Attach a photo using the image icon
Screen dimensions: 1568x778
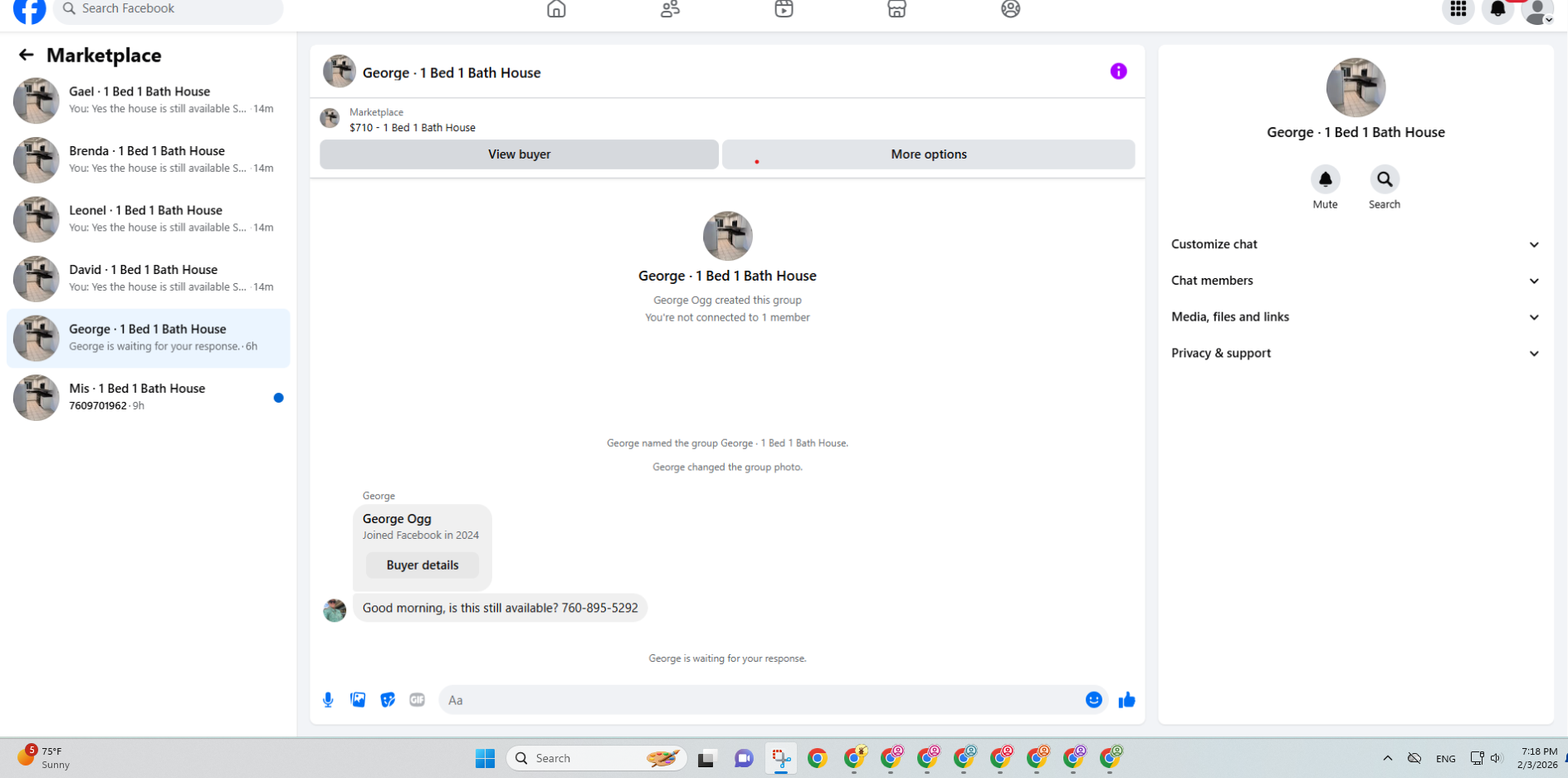(x=358, y=700)
